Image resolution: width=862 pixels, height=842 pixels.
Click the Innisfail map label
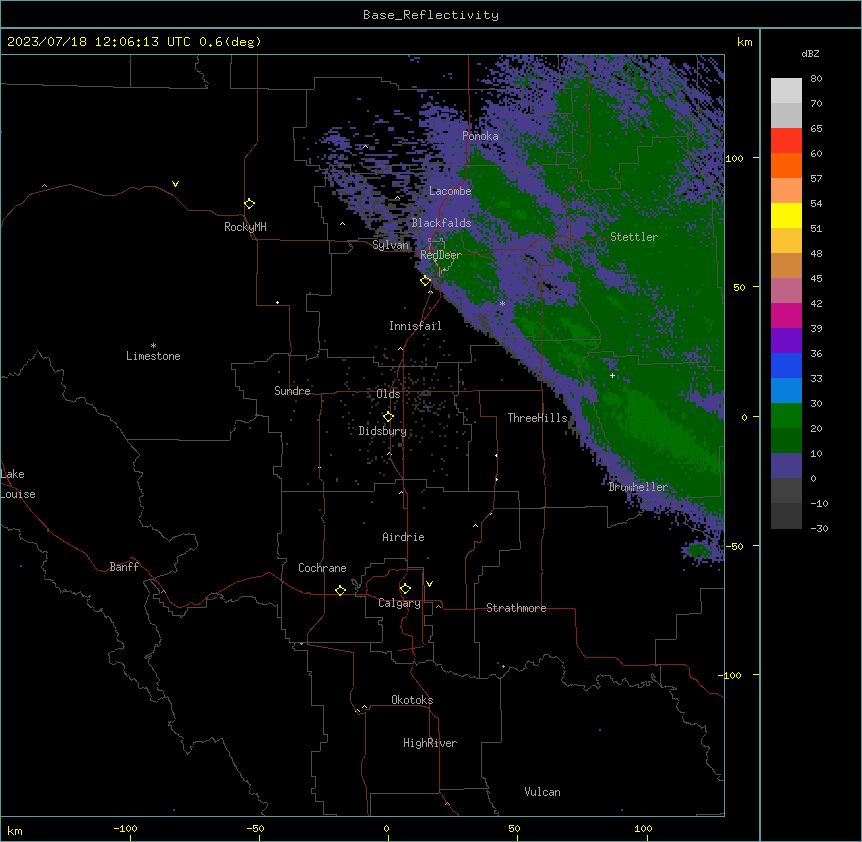[x=415, y=326]
